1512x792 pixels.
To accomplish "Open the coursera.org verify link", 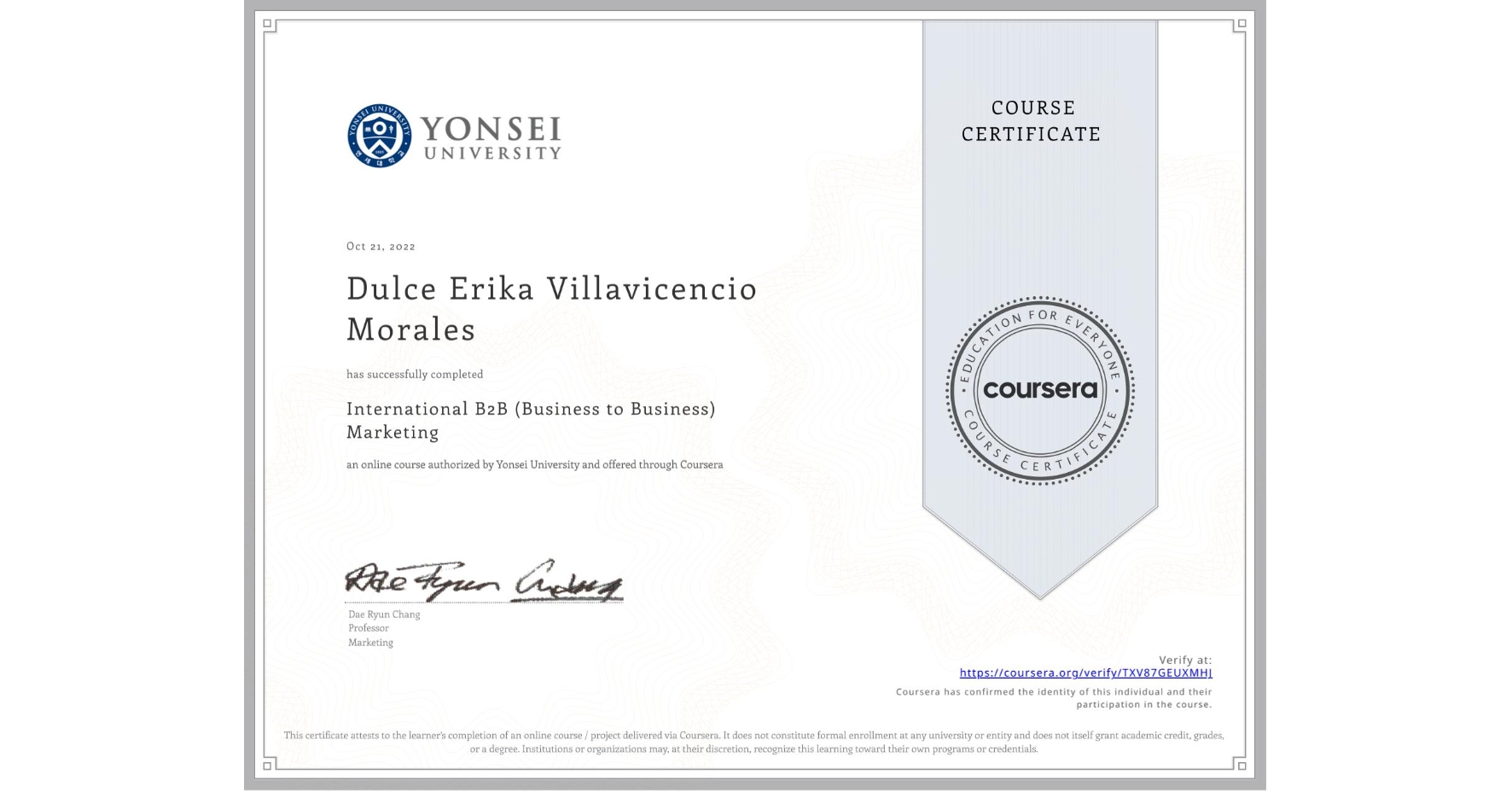I will pos(1085,673).
